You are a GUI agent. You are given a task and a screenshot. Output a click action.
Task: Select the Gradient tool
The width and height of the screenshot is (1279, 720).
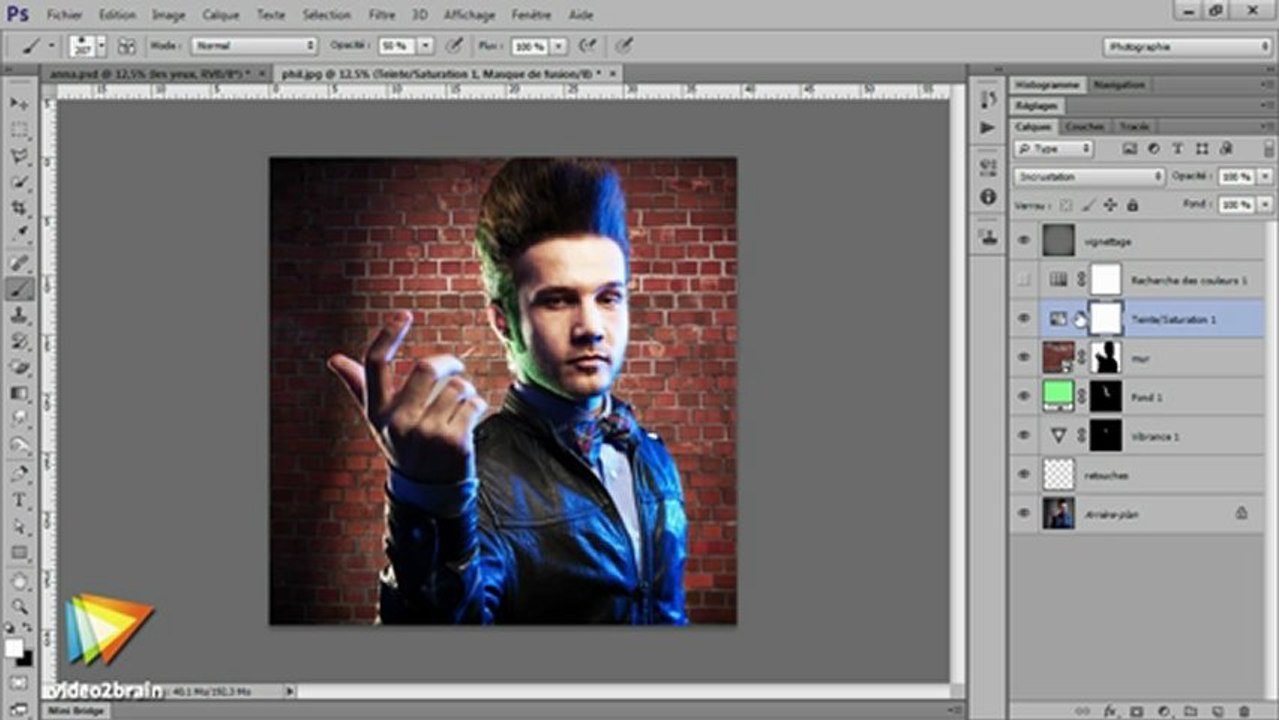point(20,393)
